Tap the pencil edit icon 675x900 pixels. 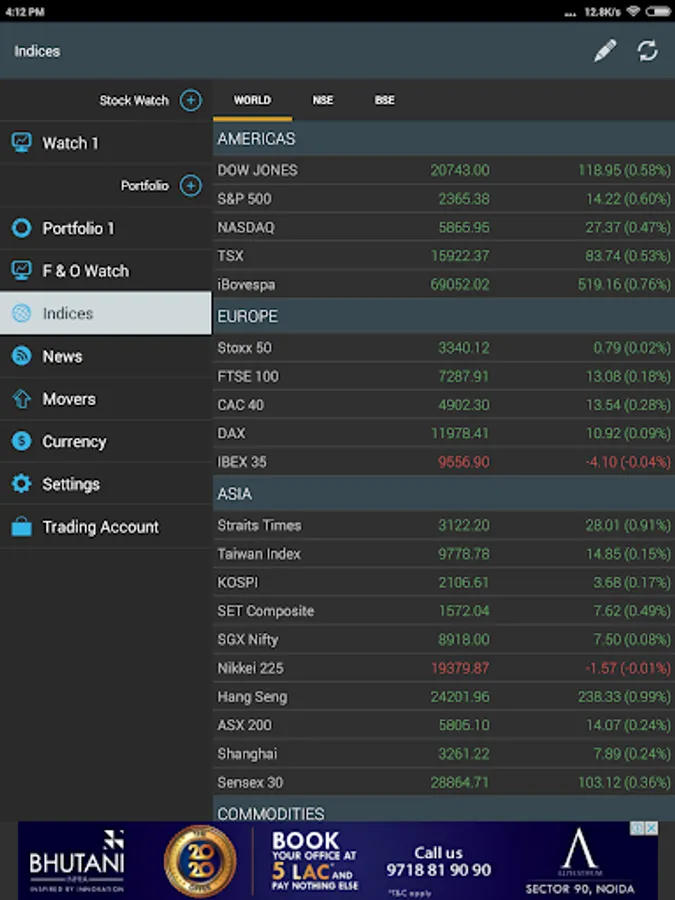(605, 51)
